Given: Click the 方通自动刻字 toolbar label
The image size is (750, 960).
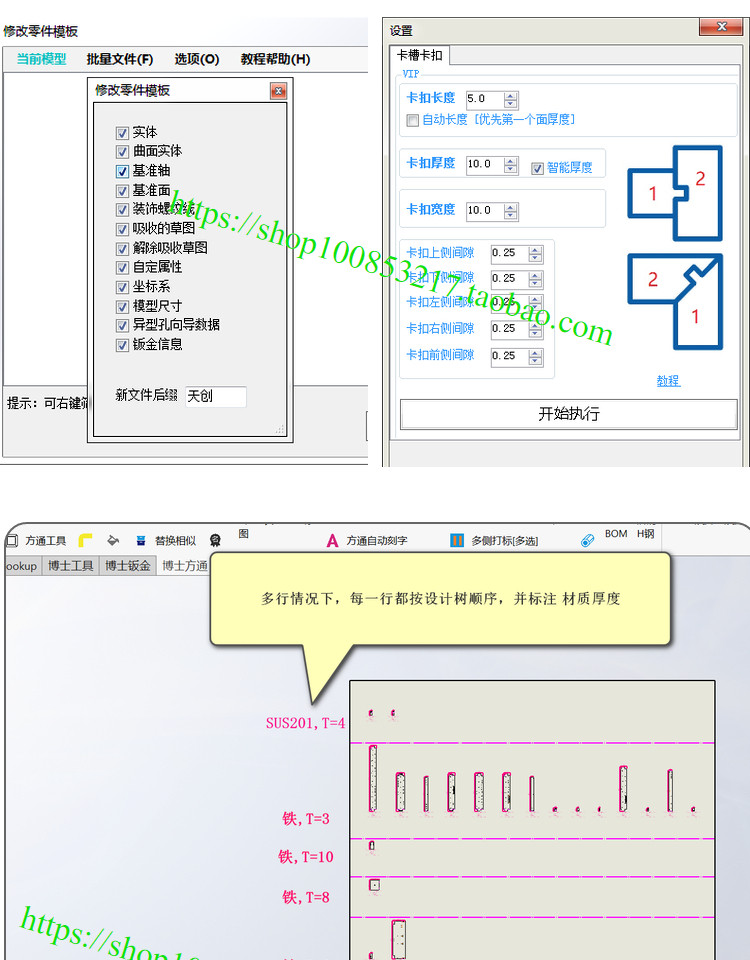Looking at the screenshot, I should [377, 541].
